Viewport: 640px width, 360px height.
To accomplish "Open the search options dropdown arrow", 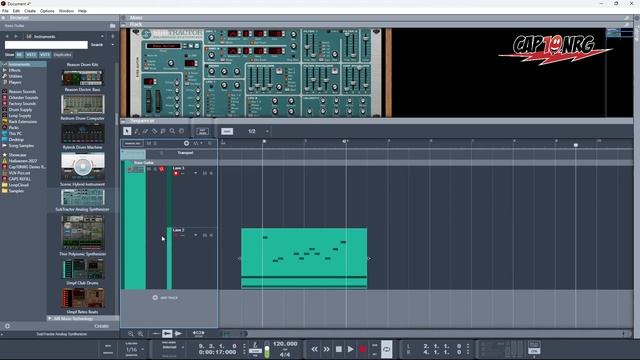I will pos(113,45).
